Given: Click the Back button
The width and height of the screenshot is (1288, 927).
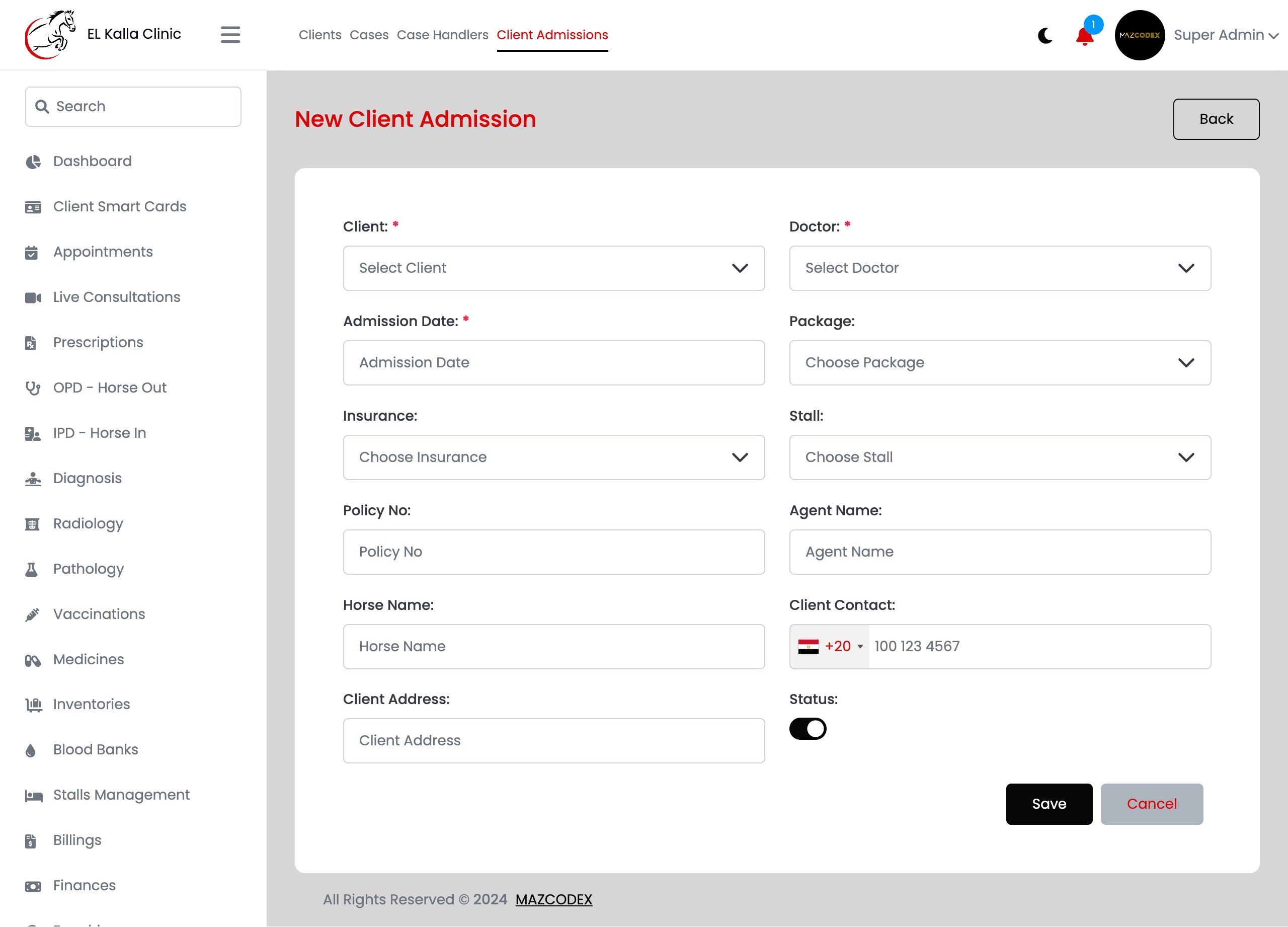Looking at the screenshot, I should point(1216,119).
